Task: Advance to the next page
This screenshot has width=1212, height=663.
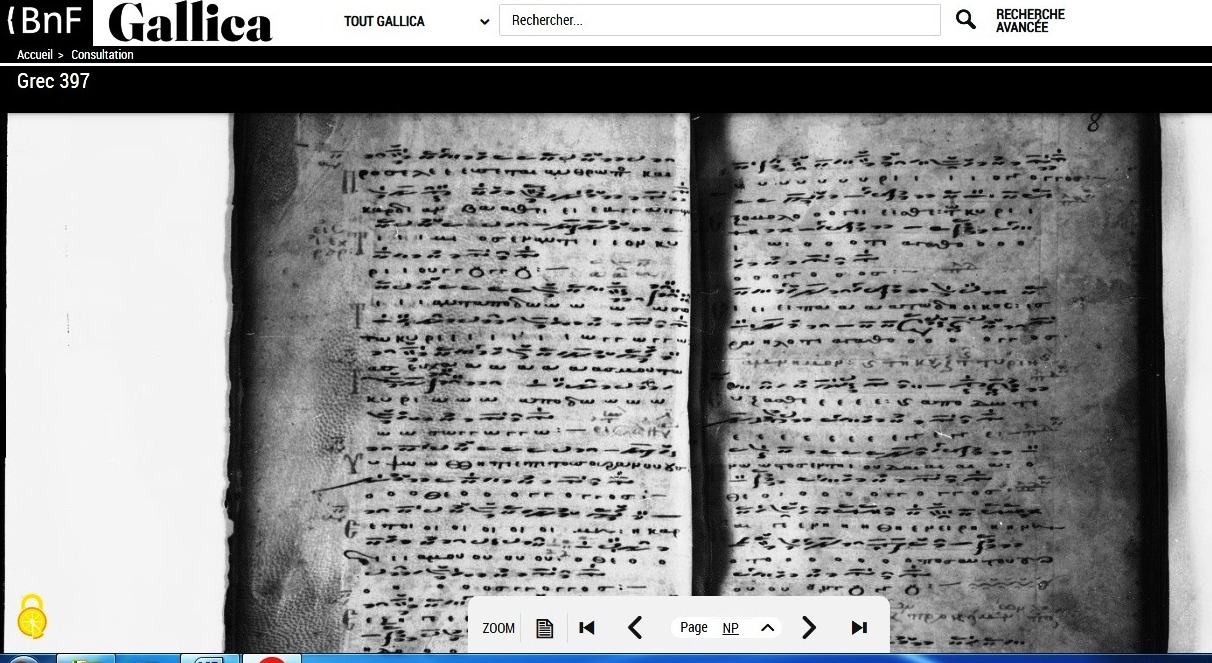Action: 809,628
